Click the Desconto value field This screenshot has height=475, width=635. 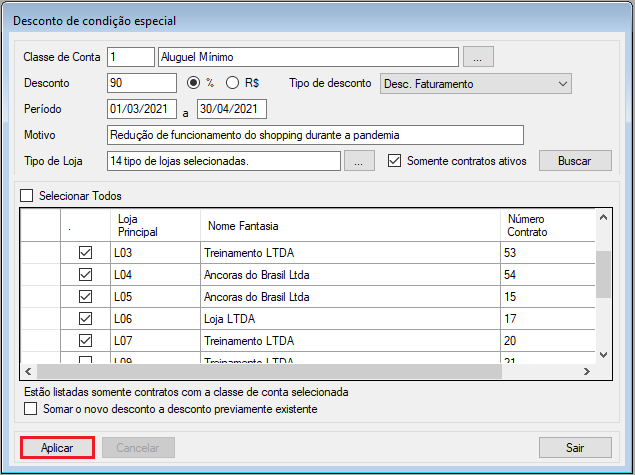point(142,83)
